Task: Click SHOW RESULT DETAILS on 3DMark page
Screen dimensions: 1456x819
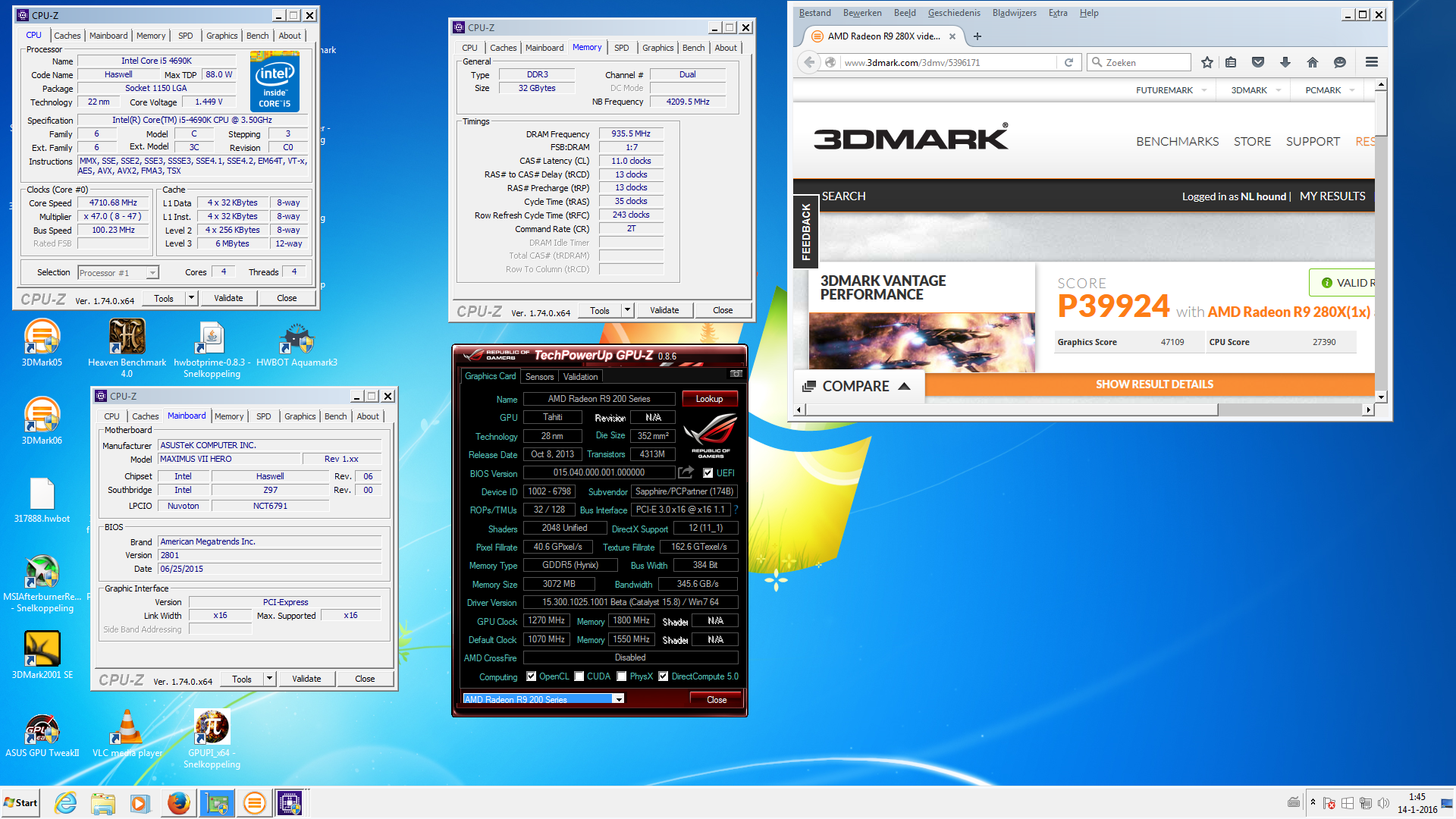Action: click(x=1153, y=384)
